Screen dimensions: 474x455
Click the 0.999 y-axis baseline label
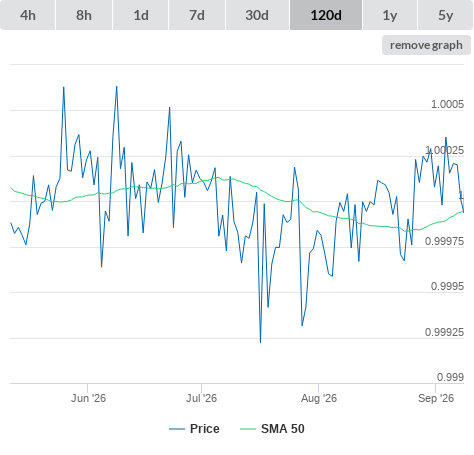click(x=450, y=377)
